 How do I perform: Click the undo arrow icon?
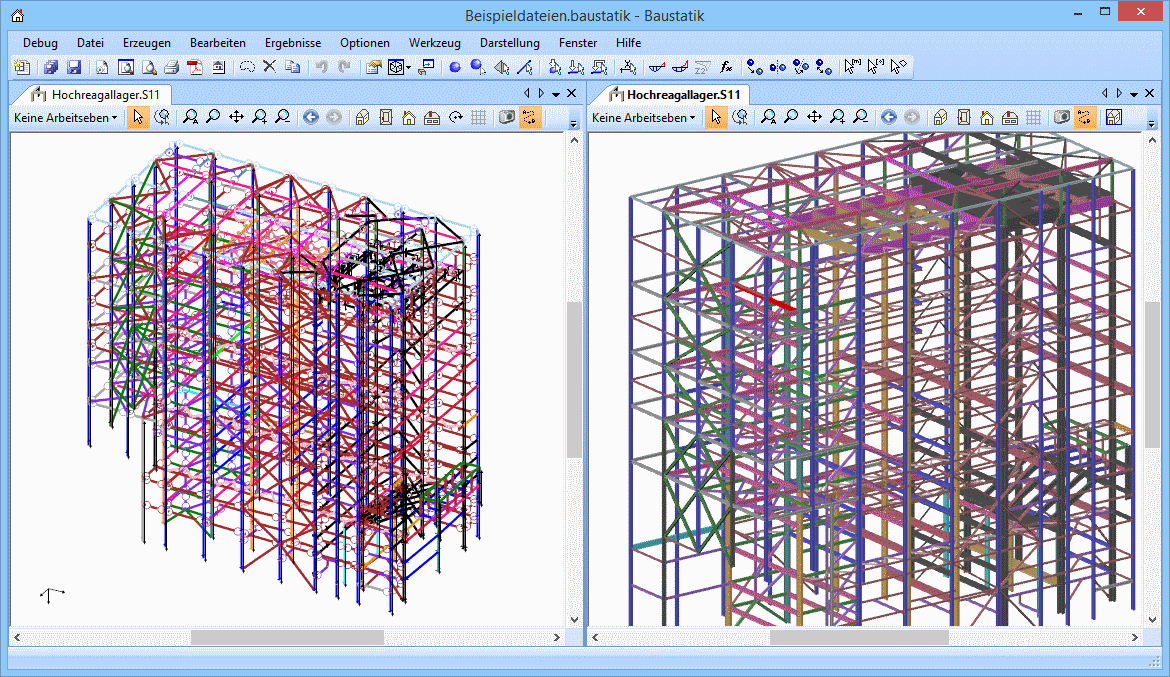click(x=321, y=67)
